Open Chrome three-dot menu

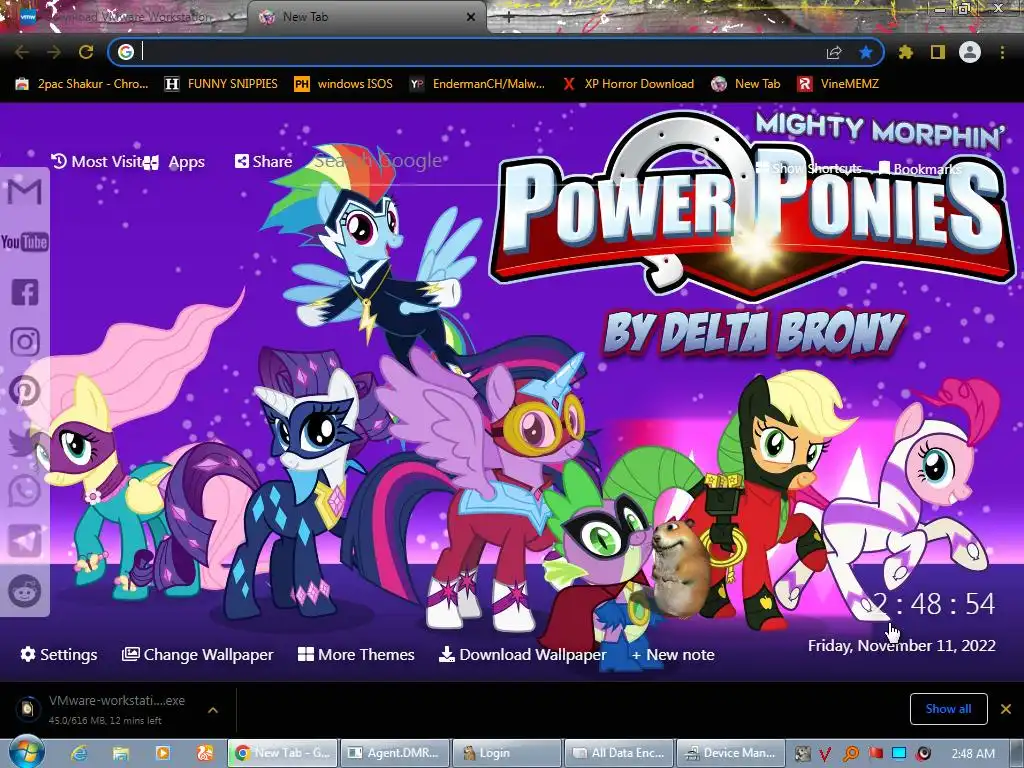tap(1002, 52)
